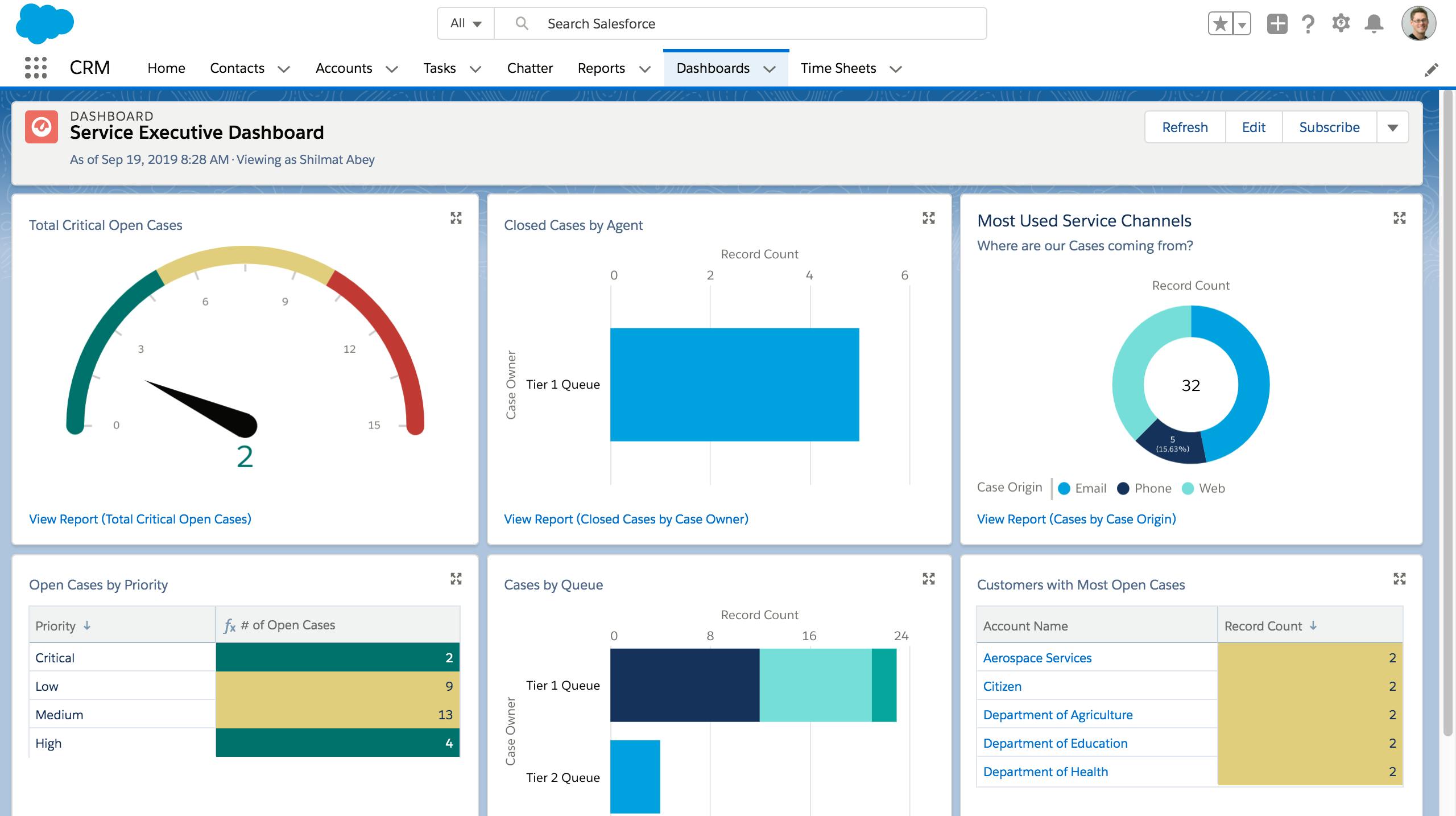
Task: Open the All search scope dropdown
Action: 466,23
